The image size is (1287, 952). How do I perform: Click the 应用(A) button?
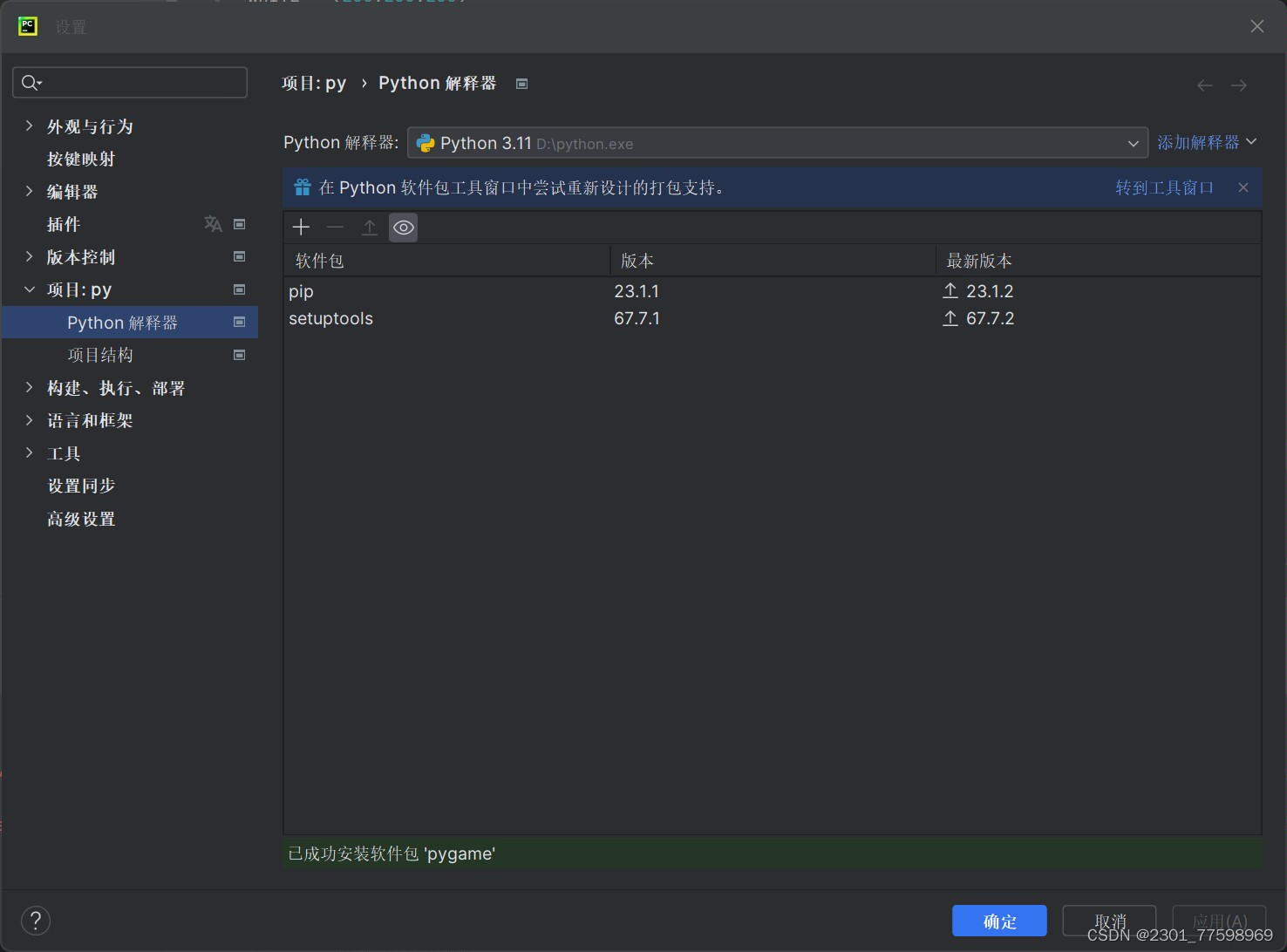(1219, 921)
